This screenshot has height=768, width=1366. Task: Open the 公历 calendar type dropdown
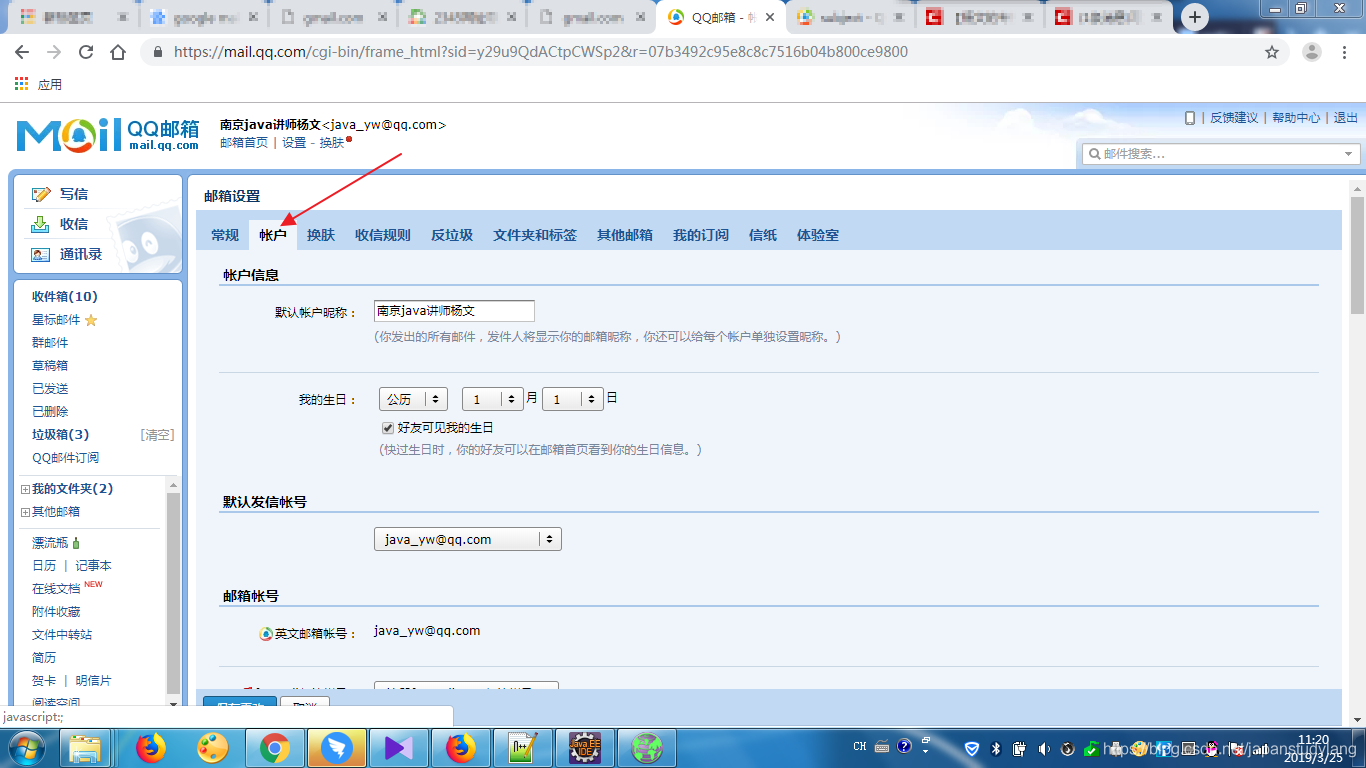point(413,399)
